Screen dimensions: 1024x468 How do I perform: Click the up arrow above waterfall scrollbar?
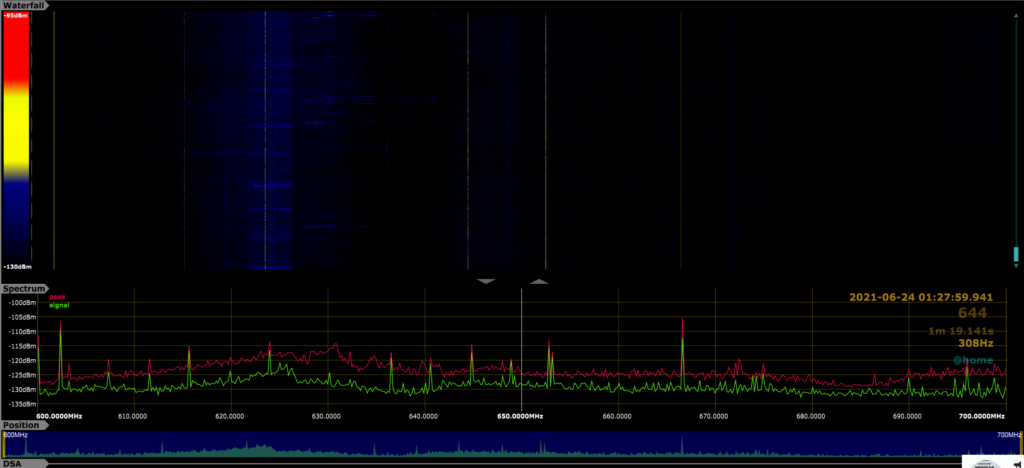[x=1016, y=16]
